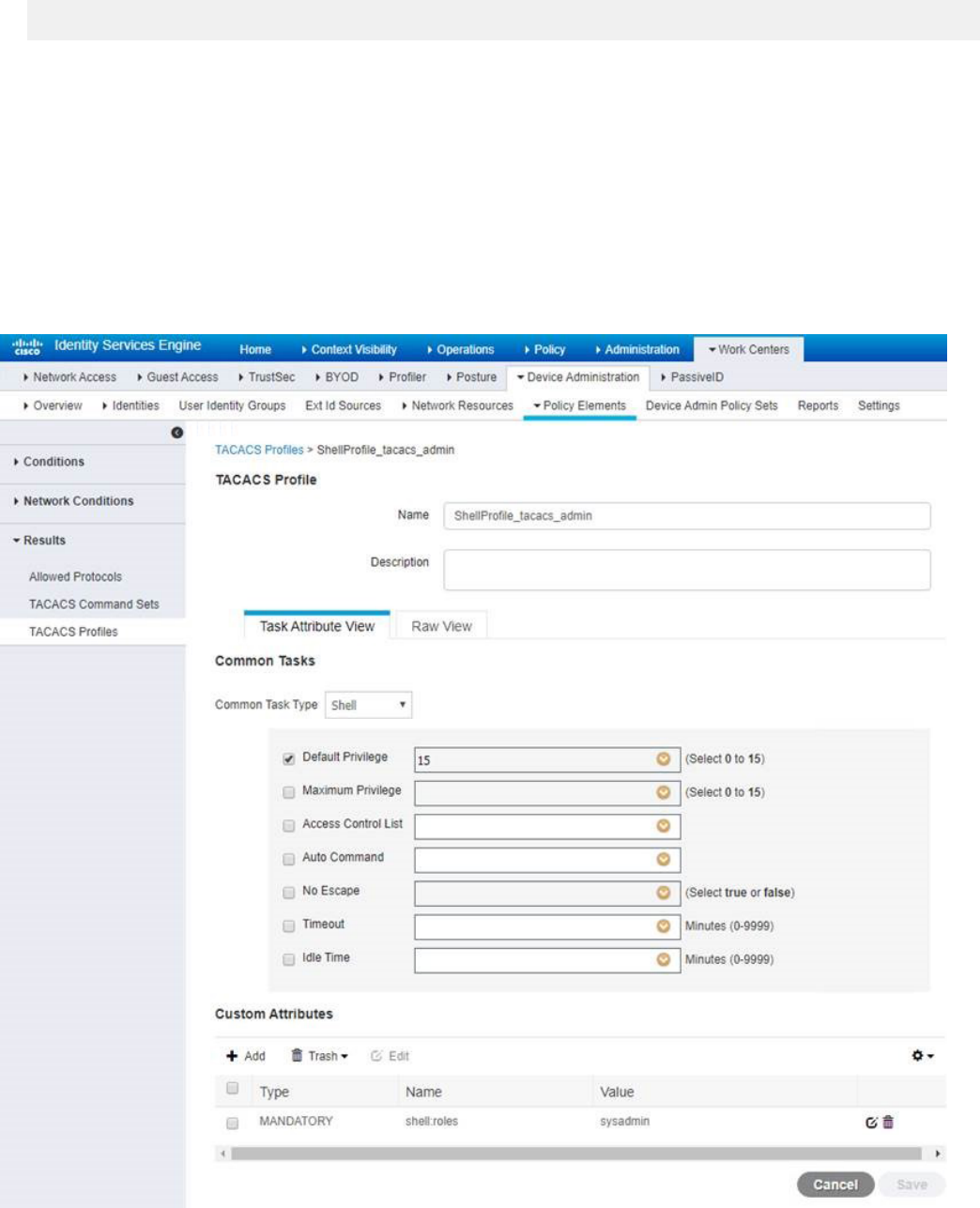Go back via TACACS Profiles breadcrumb link

tap(259, 450)
